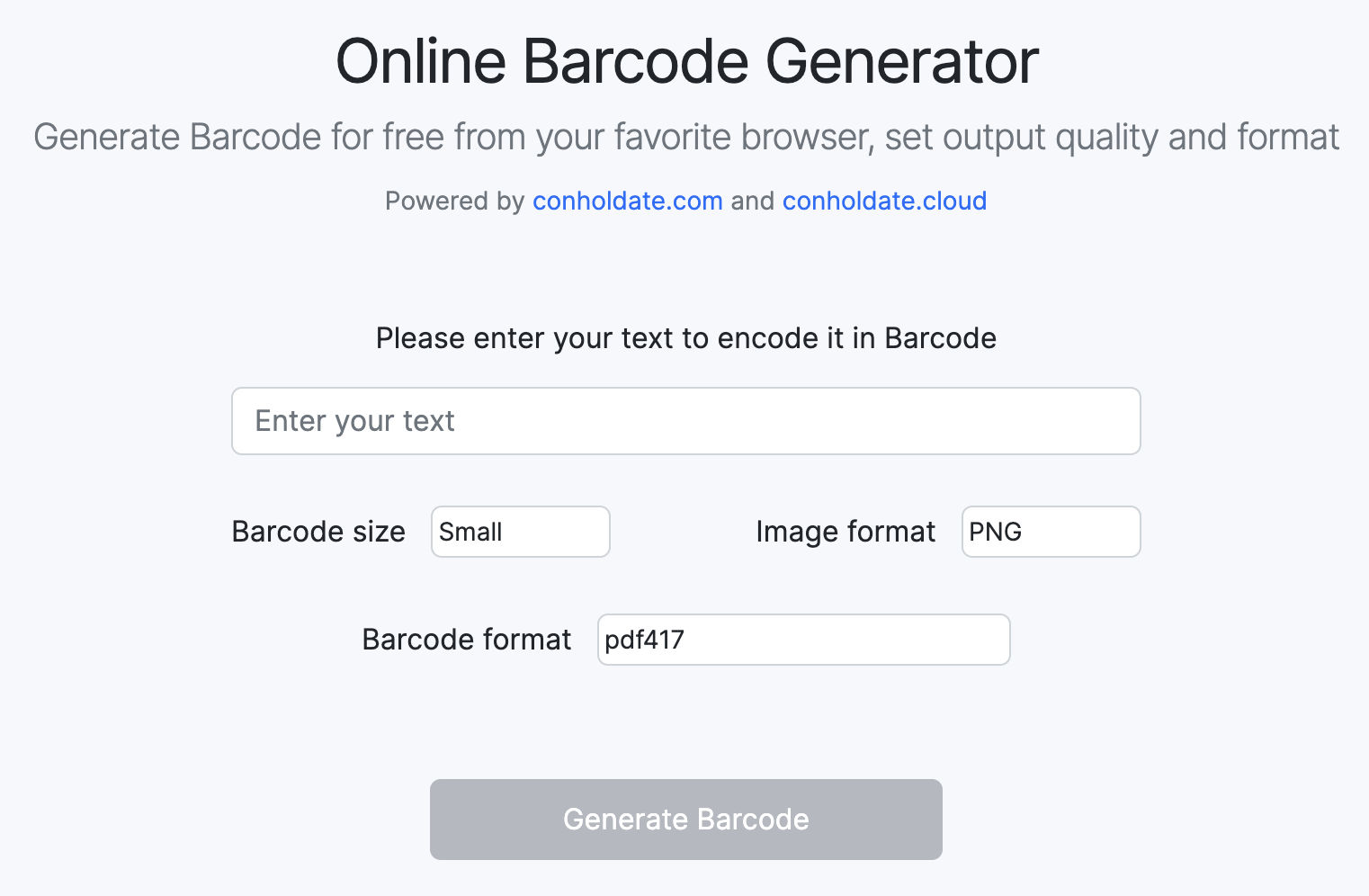
Task: Click the 'Image format' label text
Action: point(846,532)
